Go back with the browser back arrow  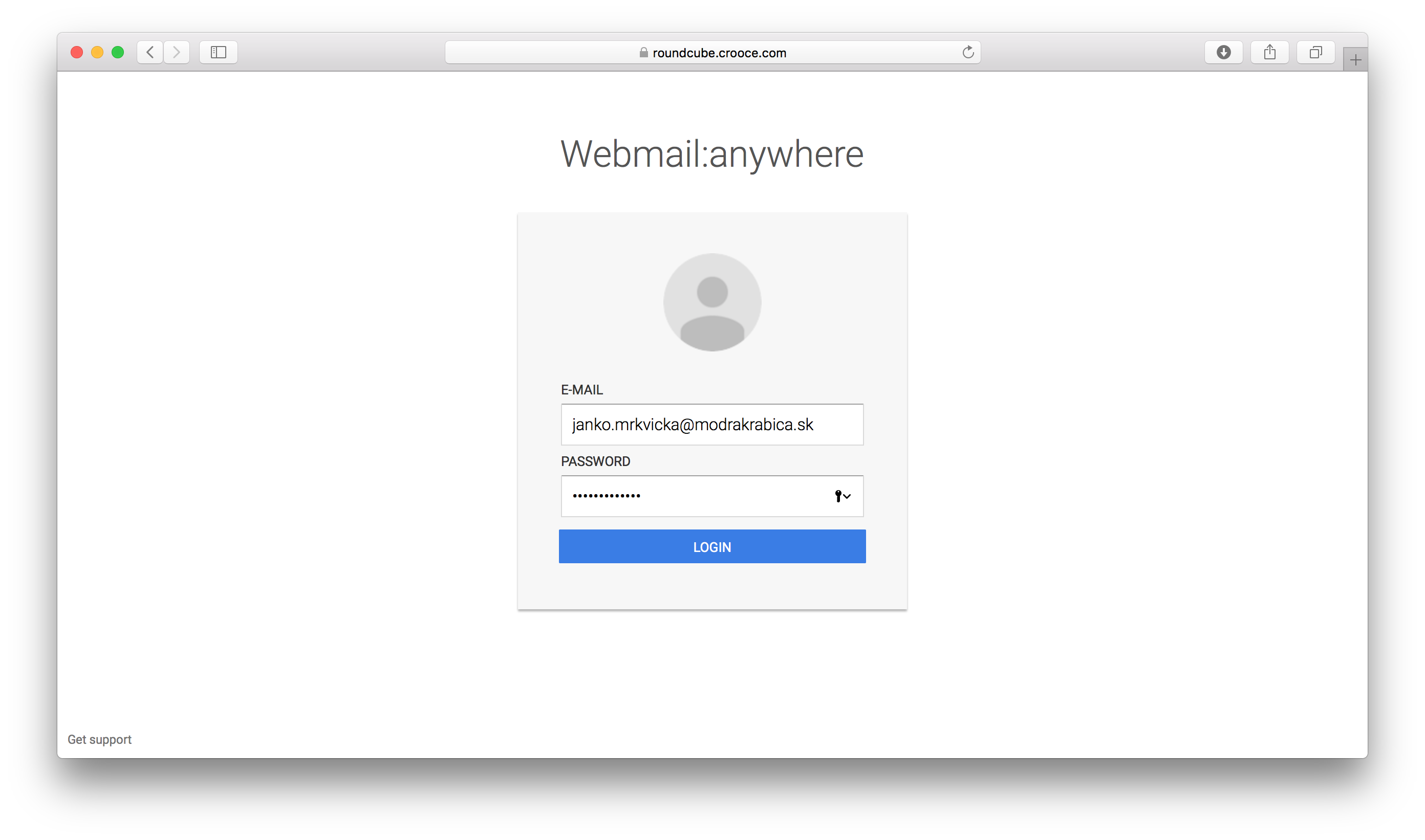tap(150, 52)
